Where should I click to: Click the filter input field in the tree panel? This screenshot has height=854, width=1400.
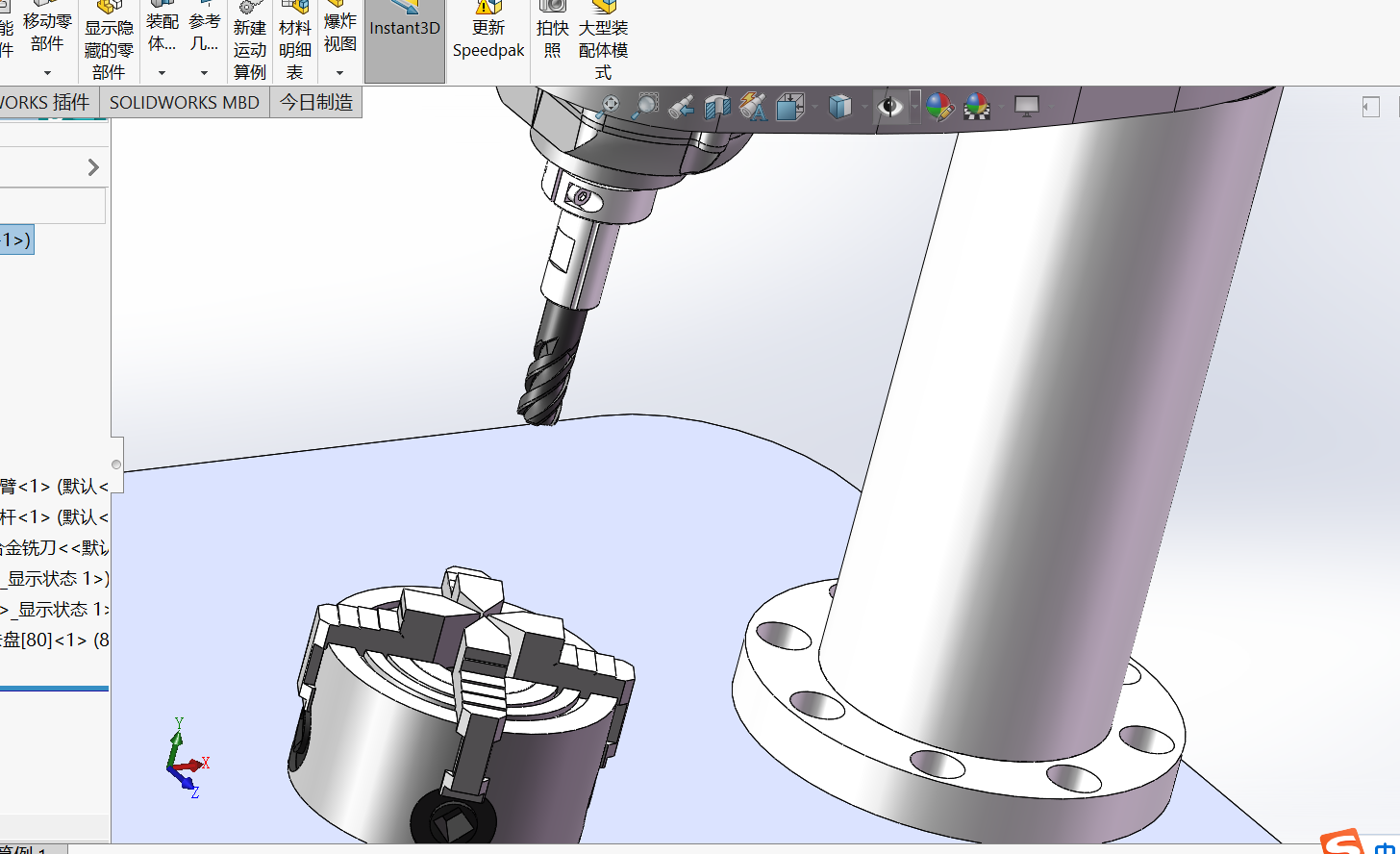52,206
